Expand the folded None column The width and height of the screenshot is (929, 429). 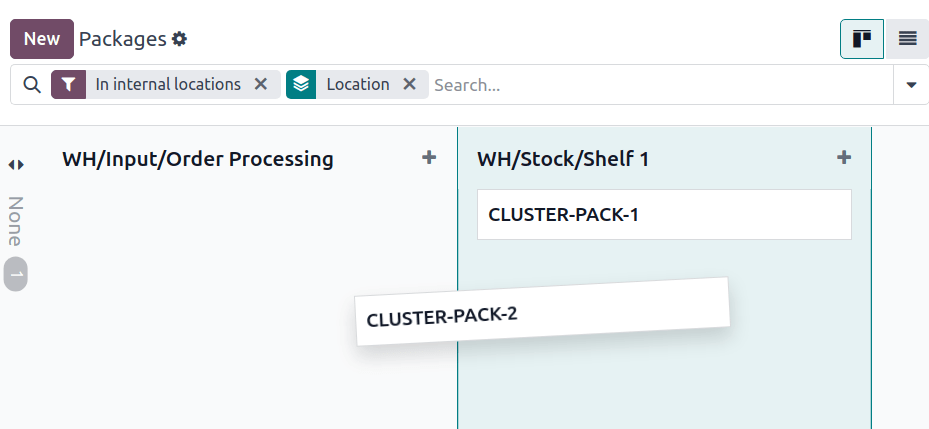click(x=16, y=164)
